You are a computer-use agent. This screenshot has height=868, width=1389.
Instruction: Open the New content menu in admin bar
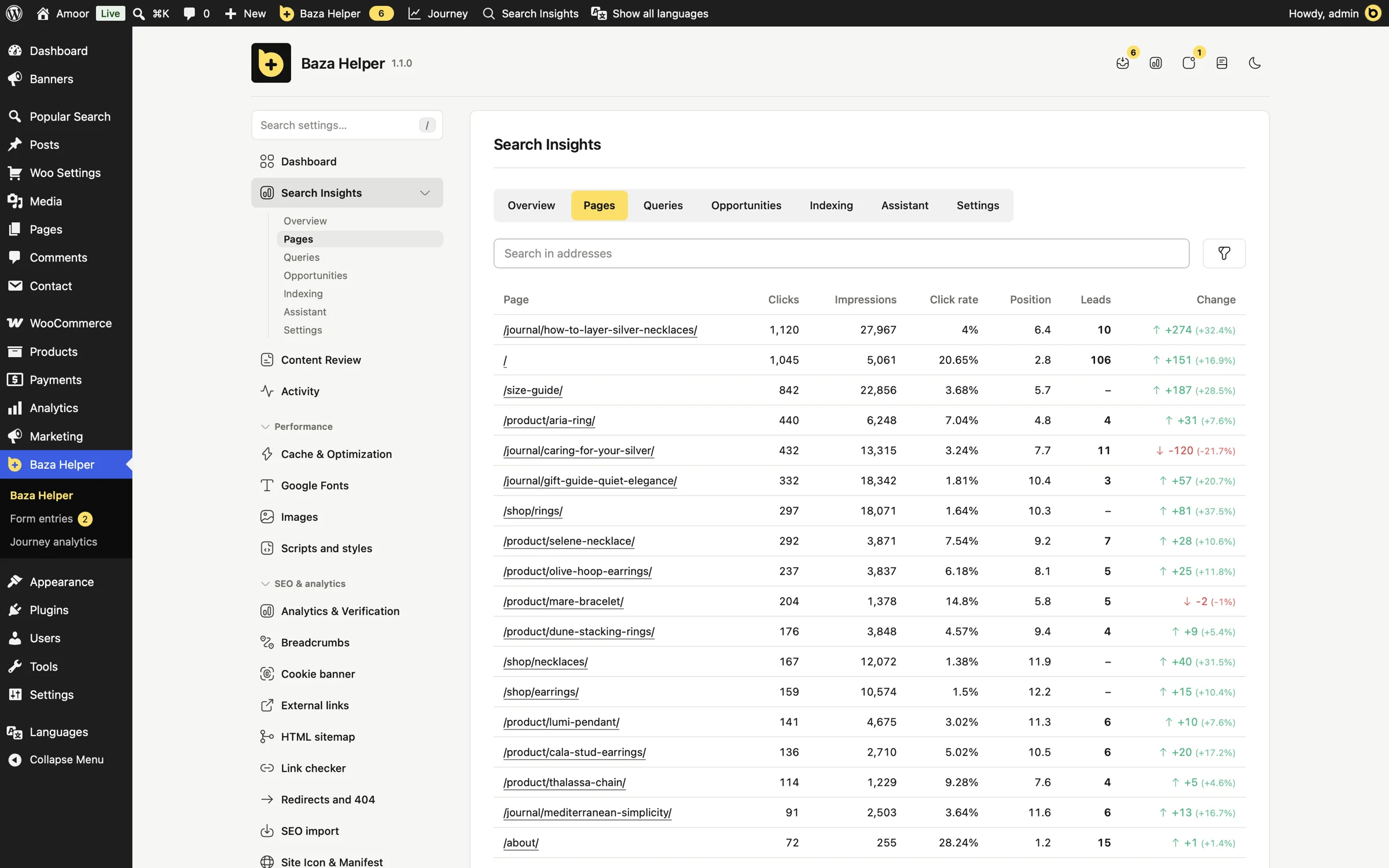245,13
